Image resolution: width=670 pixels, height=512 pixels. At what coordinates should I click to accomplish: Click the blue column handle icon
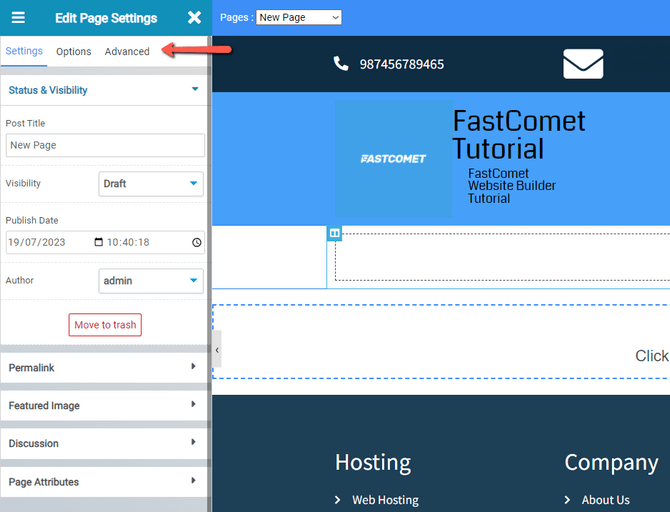click(335, 233)
